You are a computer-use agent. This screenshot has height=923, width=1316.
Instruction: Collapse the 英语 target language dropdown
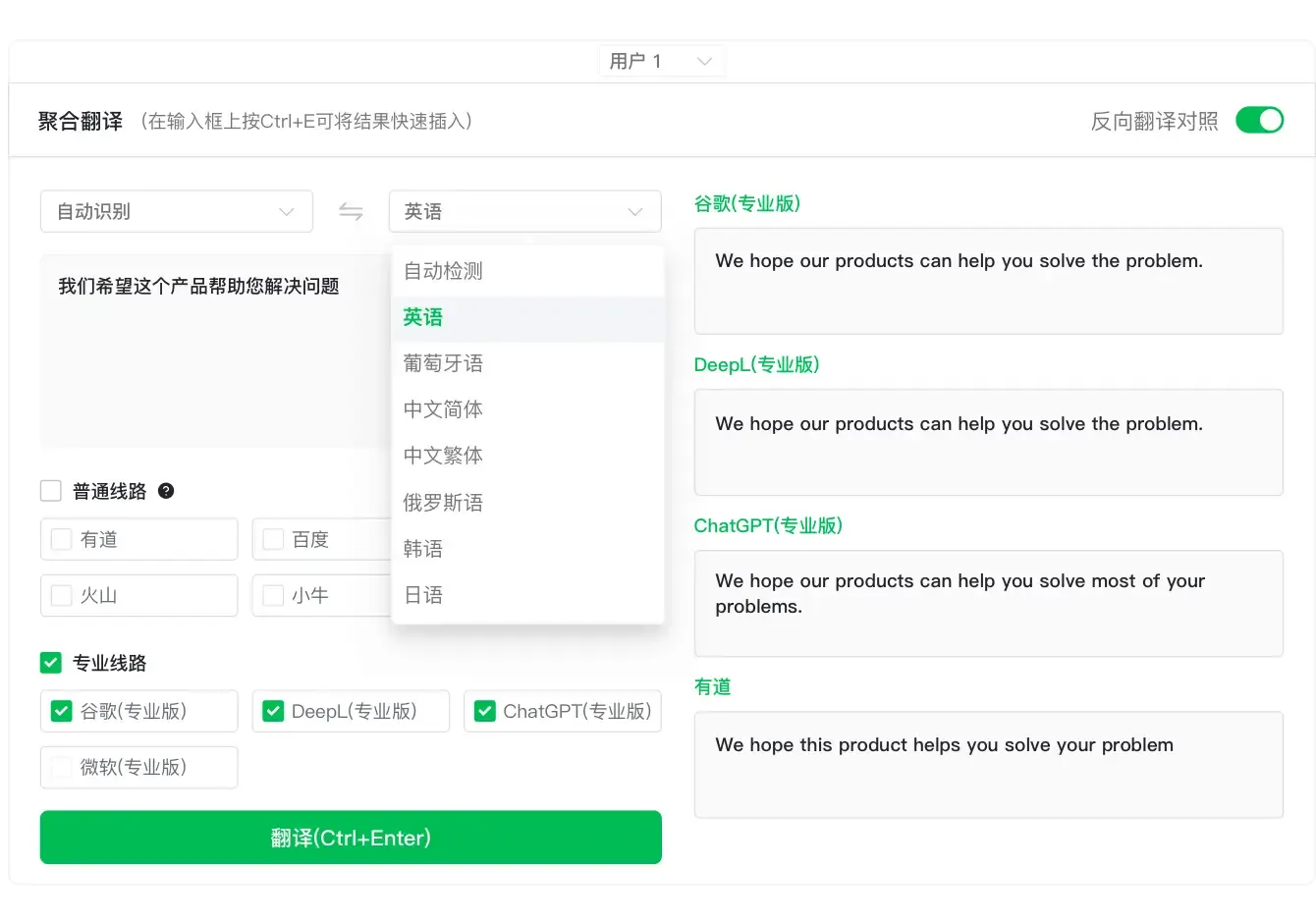pos(524,211)
